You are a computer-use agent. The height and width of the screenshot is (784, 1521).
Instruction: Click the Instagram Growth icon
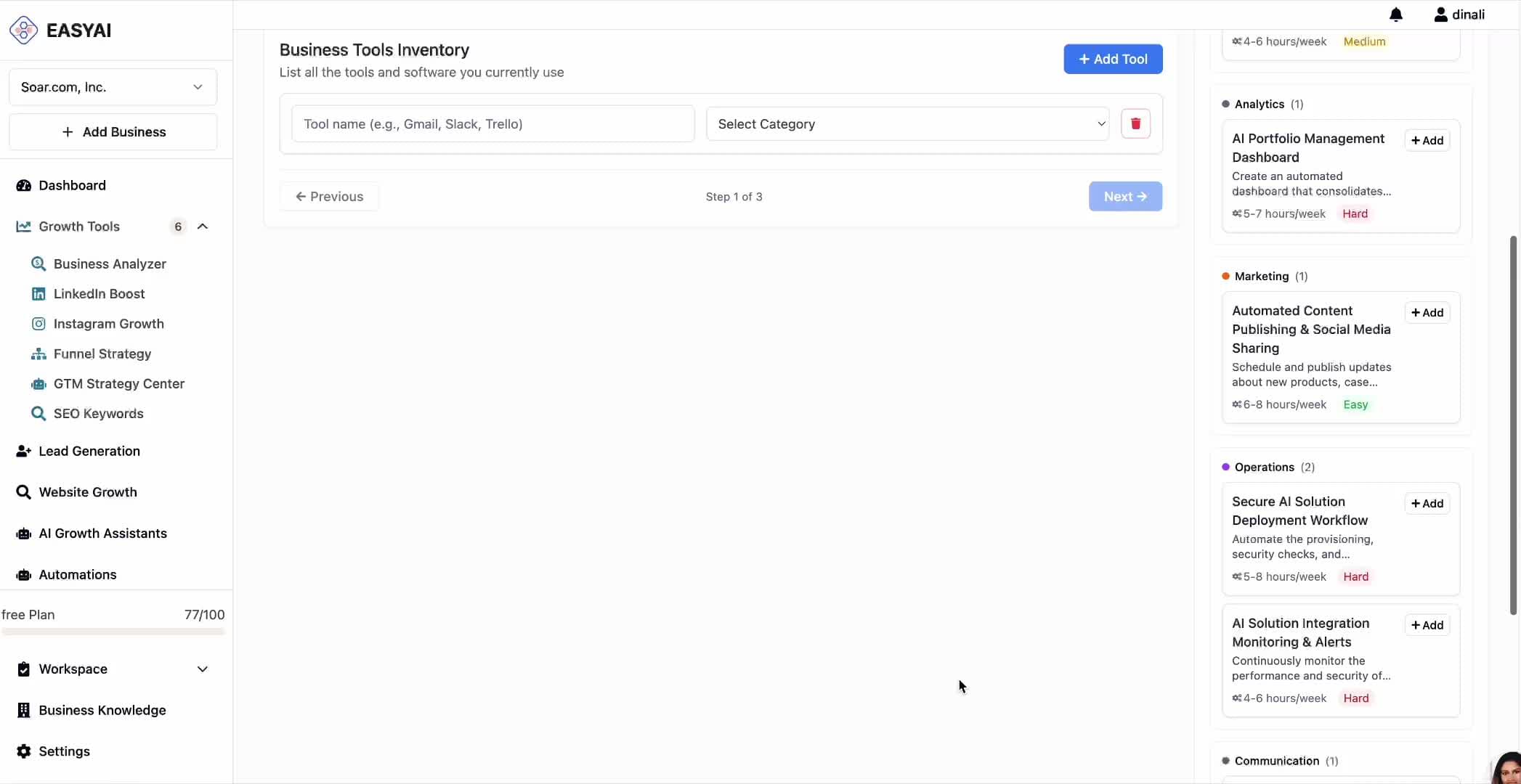coord(38,324)
